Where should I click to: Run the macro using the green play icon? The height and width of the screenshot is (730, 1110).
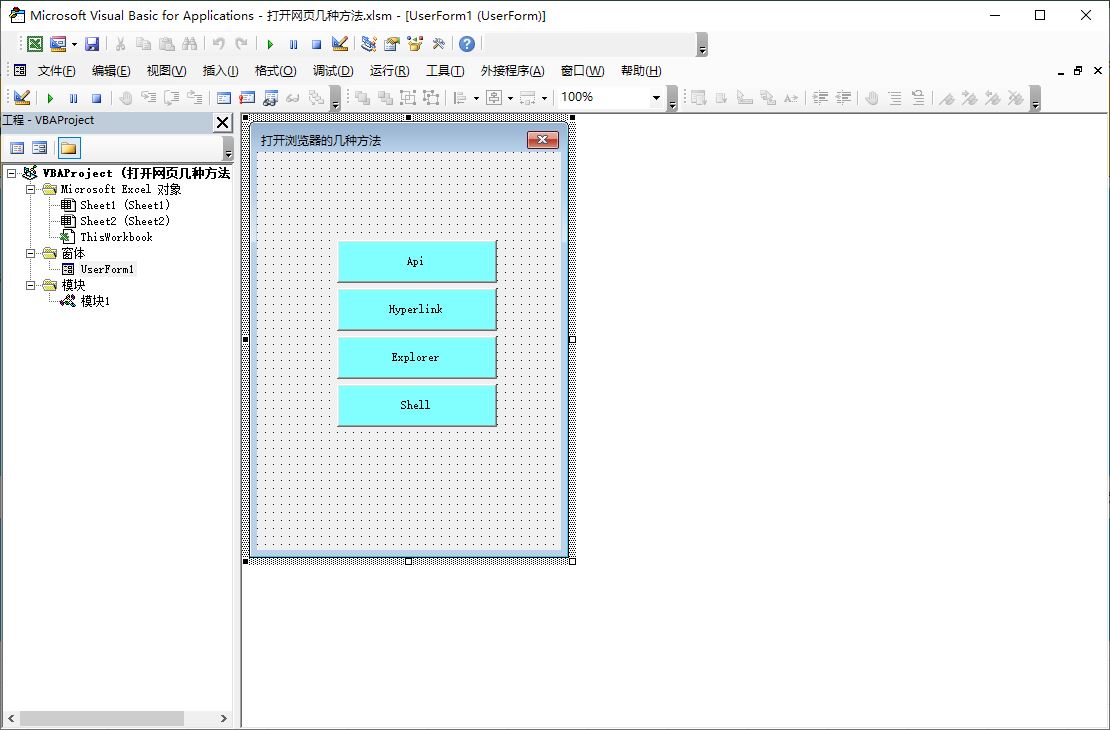click(270, 44)
